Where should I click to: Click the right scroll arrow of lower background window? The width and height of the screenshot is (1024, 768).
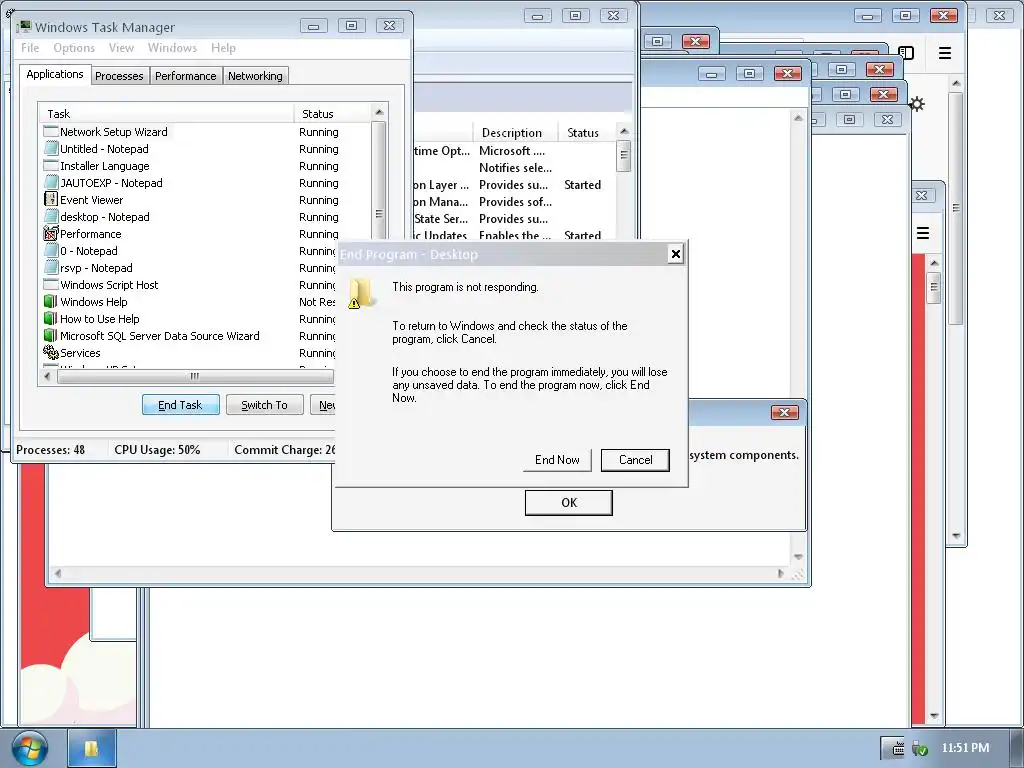click(780, 574)
